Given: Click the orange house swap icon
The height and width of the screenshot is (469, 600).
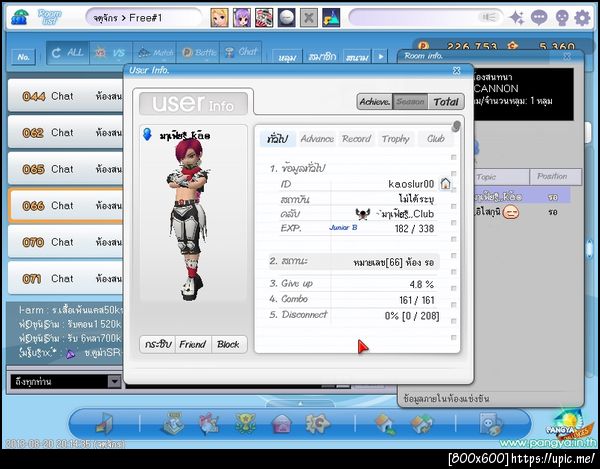Looking at the screenshot, I should point(421,424).
